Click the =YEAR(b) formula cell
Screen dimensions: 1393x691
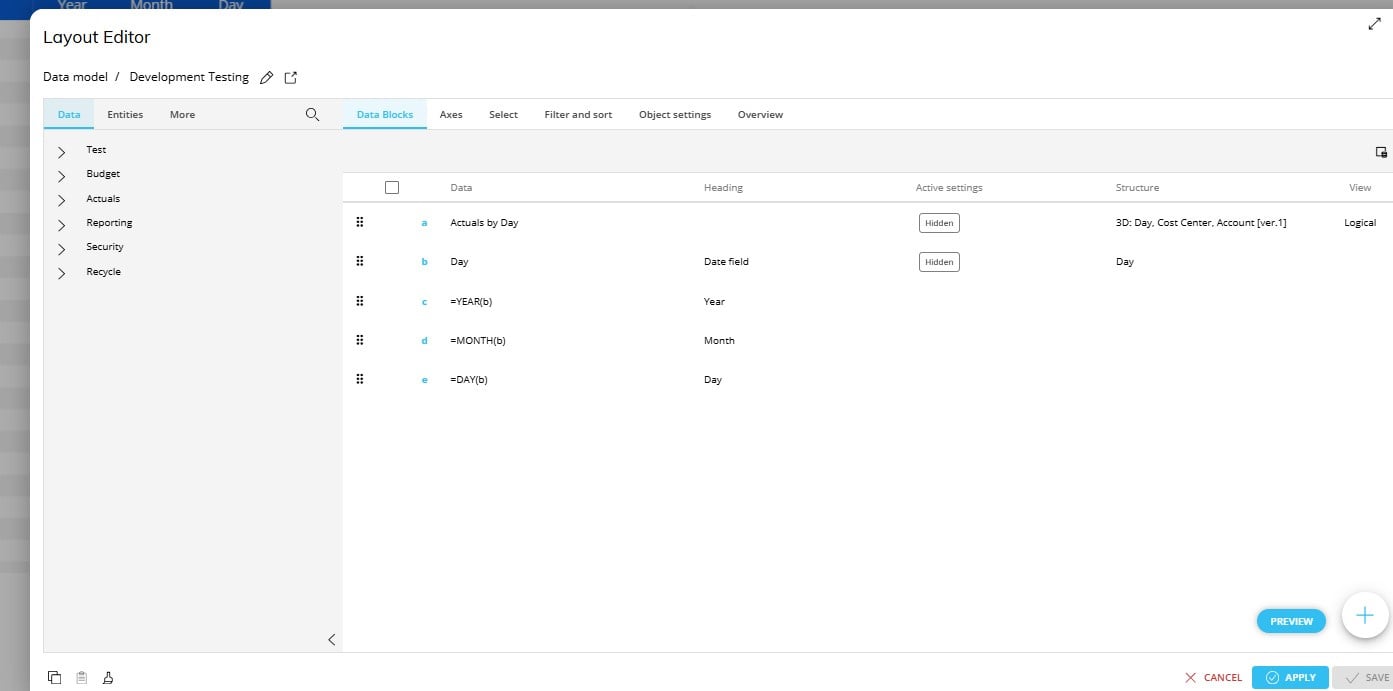pos(471,301)
